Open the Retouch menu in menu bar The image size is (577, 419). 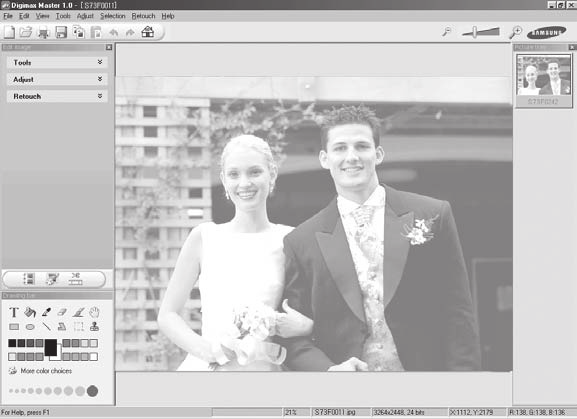point(144,16)
